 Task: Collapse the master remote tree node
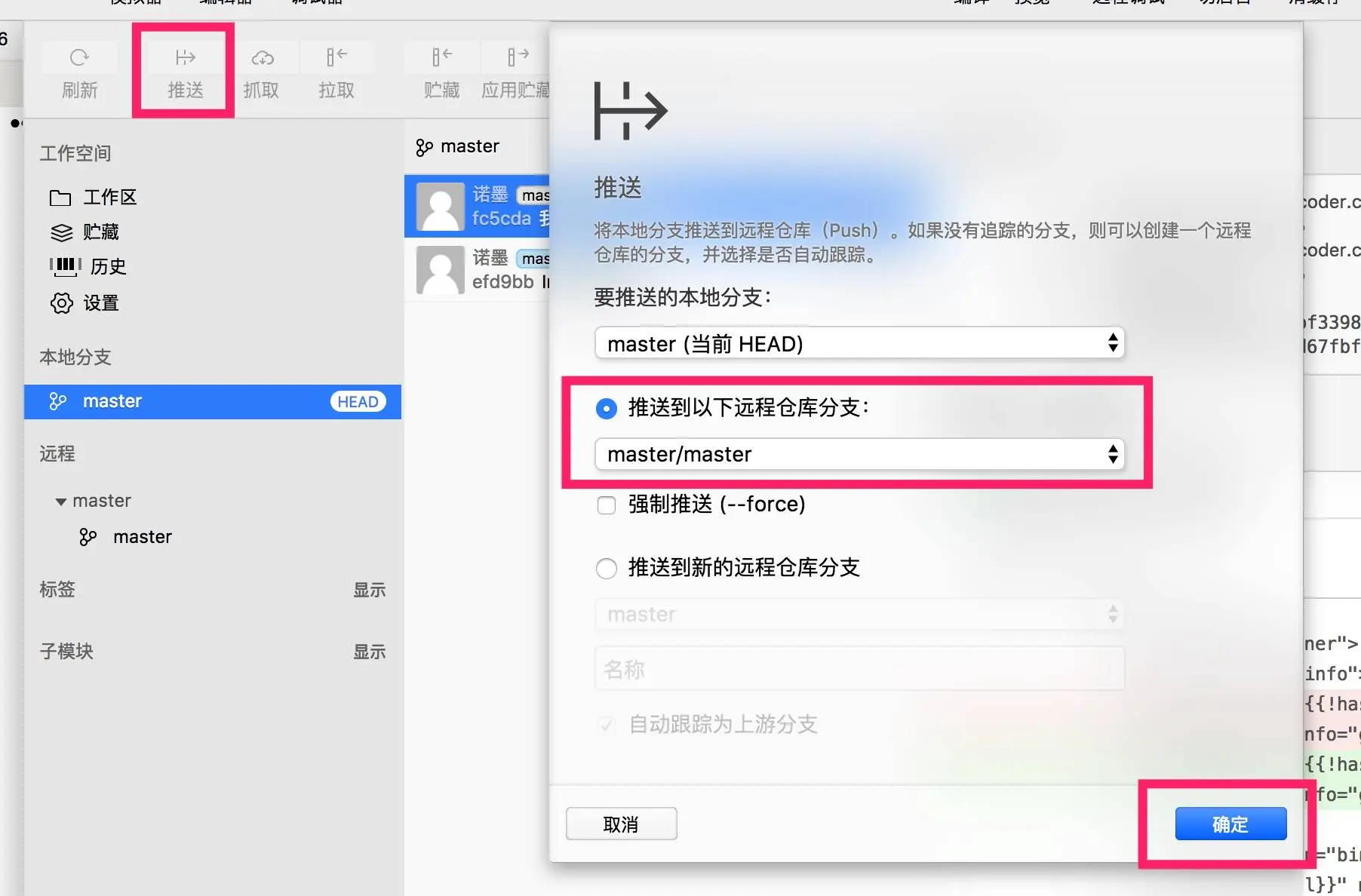click(61, 502)
